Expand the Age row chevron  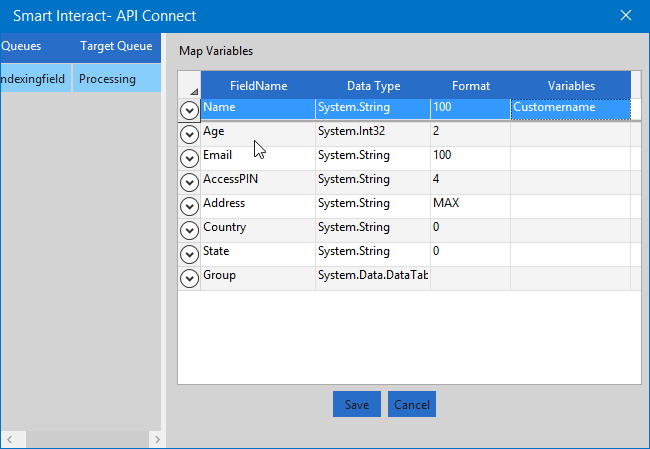point(189,134)
